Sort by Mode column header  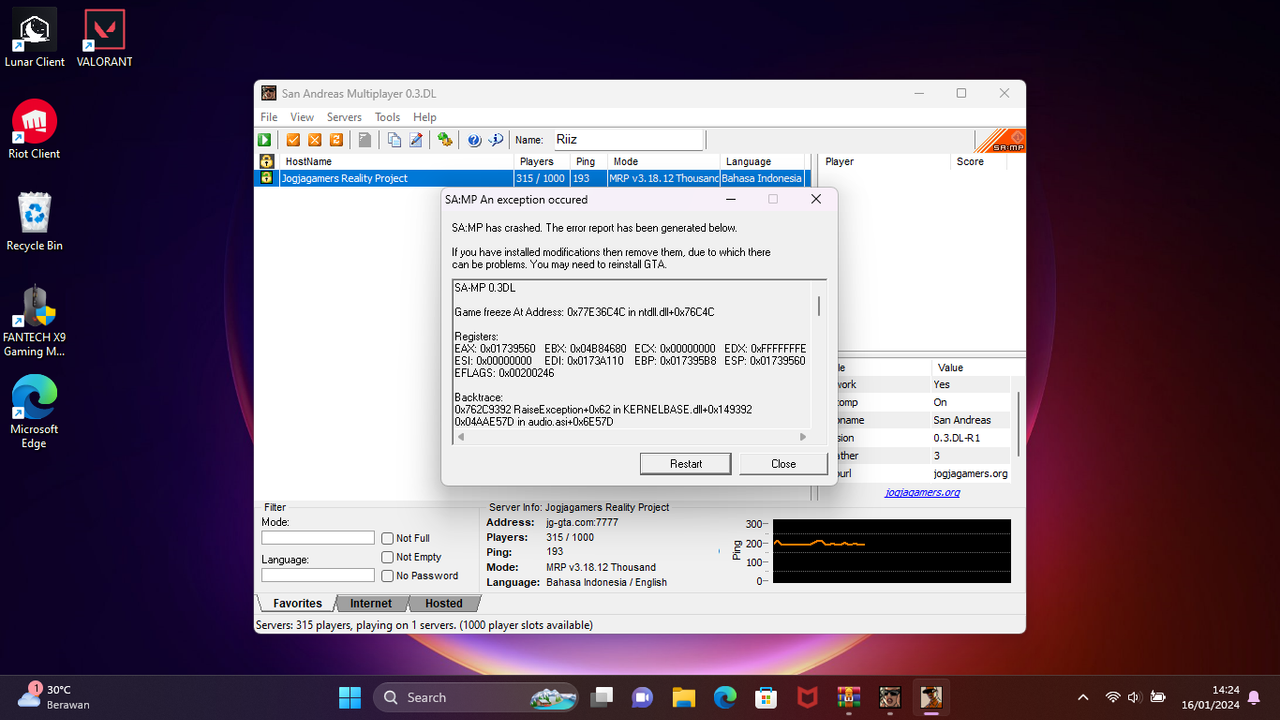click(x=664, y=161)
